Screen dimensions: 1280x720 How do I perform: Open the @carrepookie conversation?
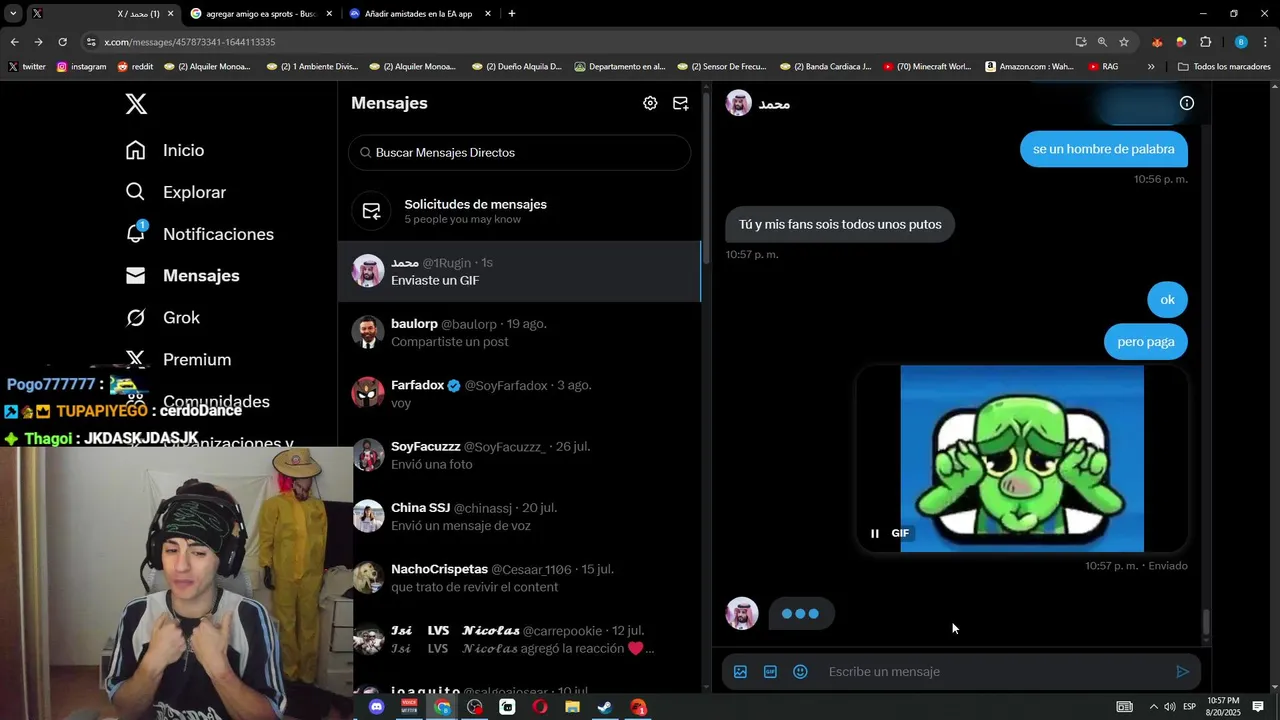pyautogui.click(x=519, y=639)
